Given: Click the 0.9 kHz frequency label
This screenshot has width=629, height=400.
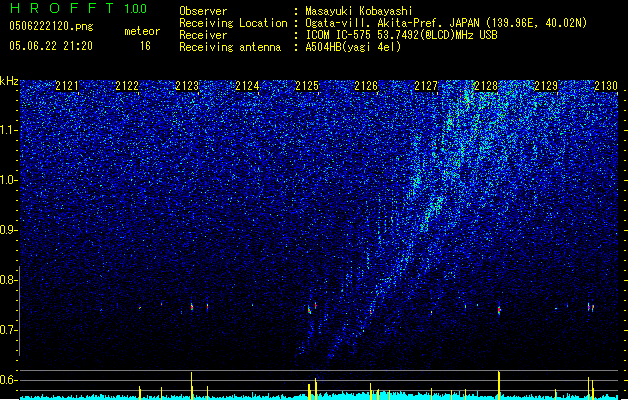Looking at the screenshot, I should point(8,230).
